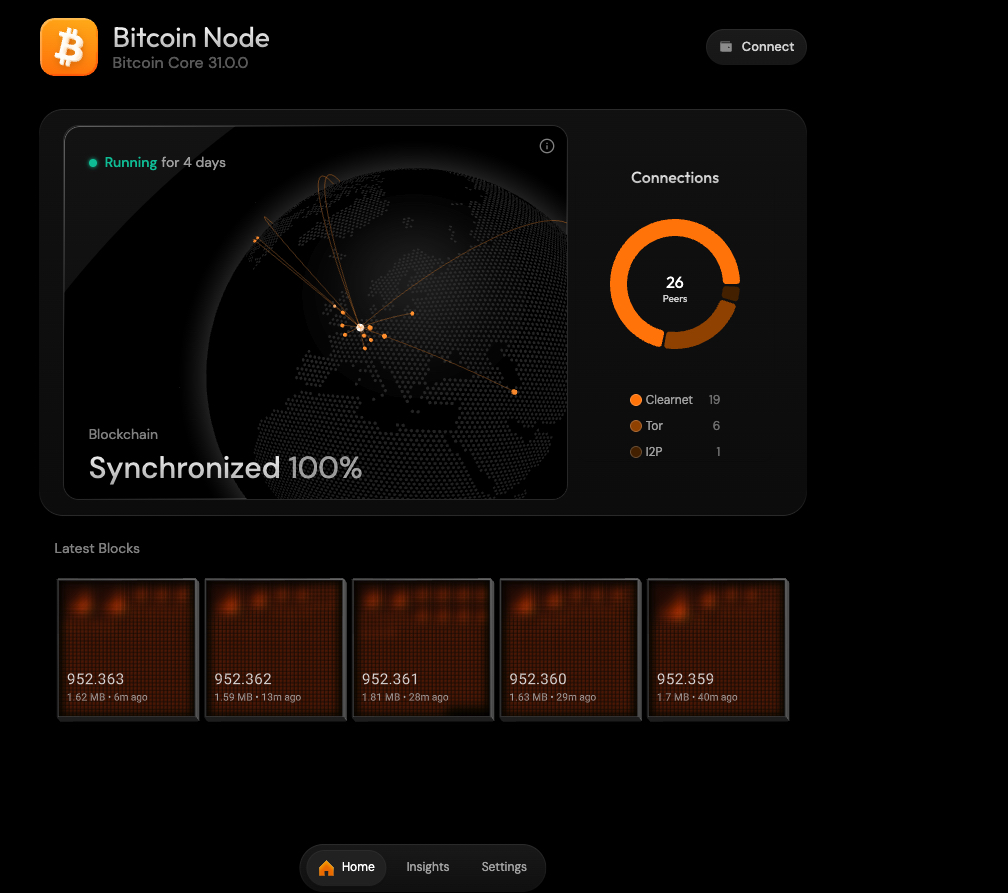Viewport: 1008px width, 893px height.
Task: Click the 'Running for 4 days' text
Action: click(165, 163)
